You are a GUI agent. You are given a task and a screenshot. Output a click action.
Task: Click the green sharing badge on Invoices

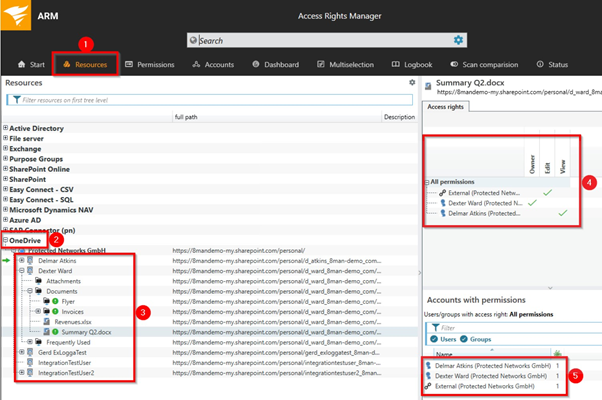(x=55, y=311)
